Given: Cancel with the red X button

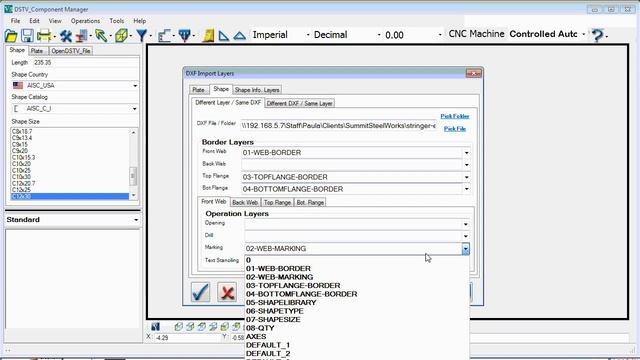Looking at the screenshot, I should (x=227, y=292).
